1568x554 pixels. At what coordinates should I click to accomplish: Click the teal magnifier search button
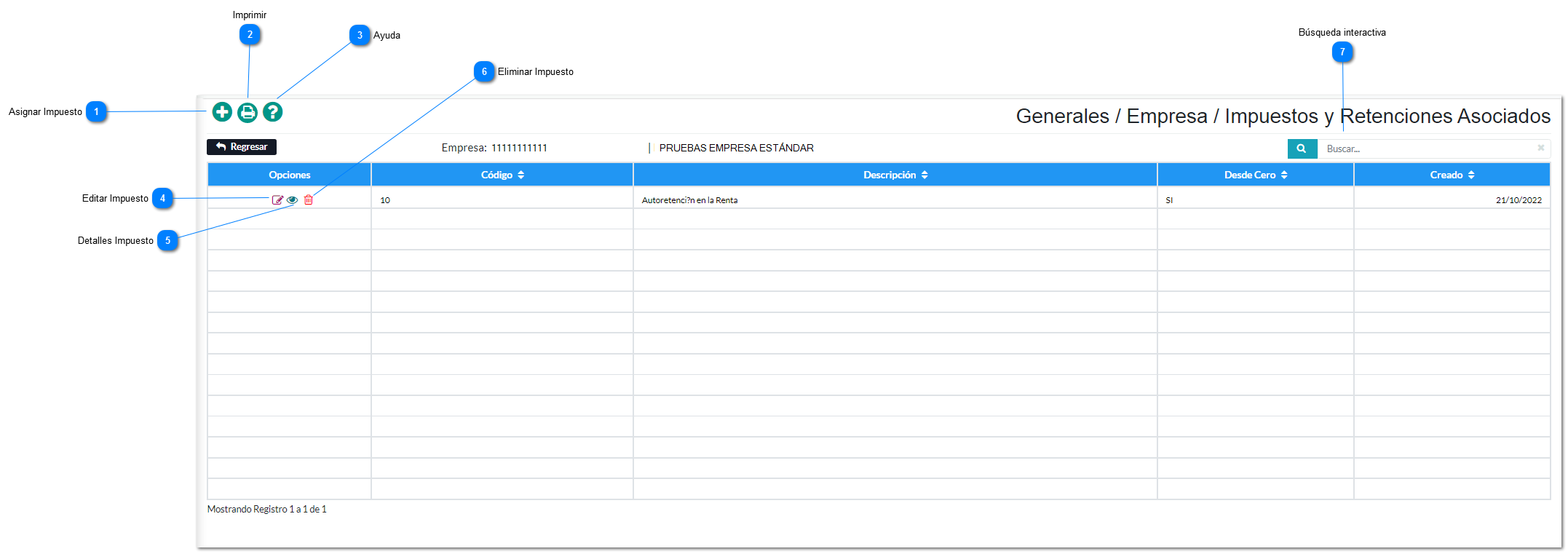[1302, 149]
